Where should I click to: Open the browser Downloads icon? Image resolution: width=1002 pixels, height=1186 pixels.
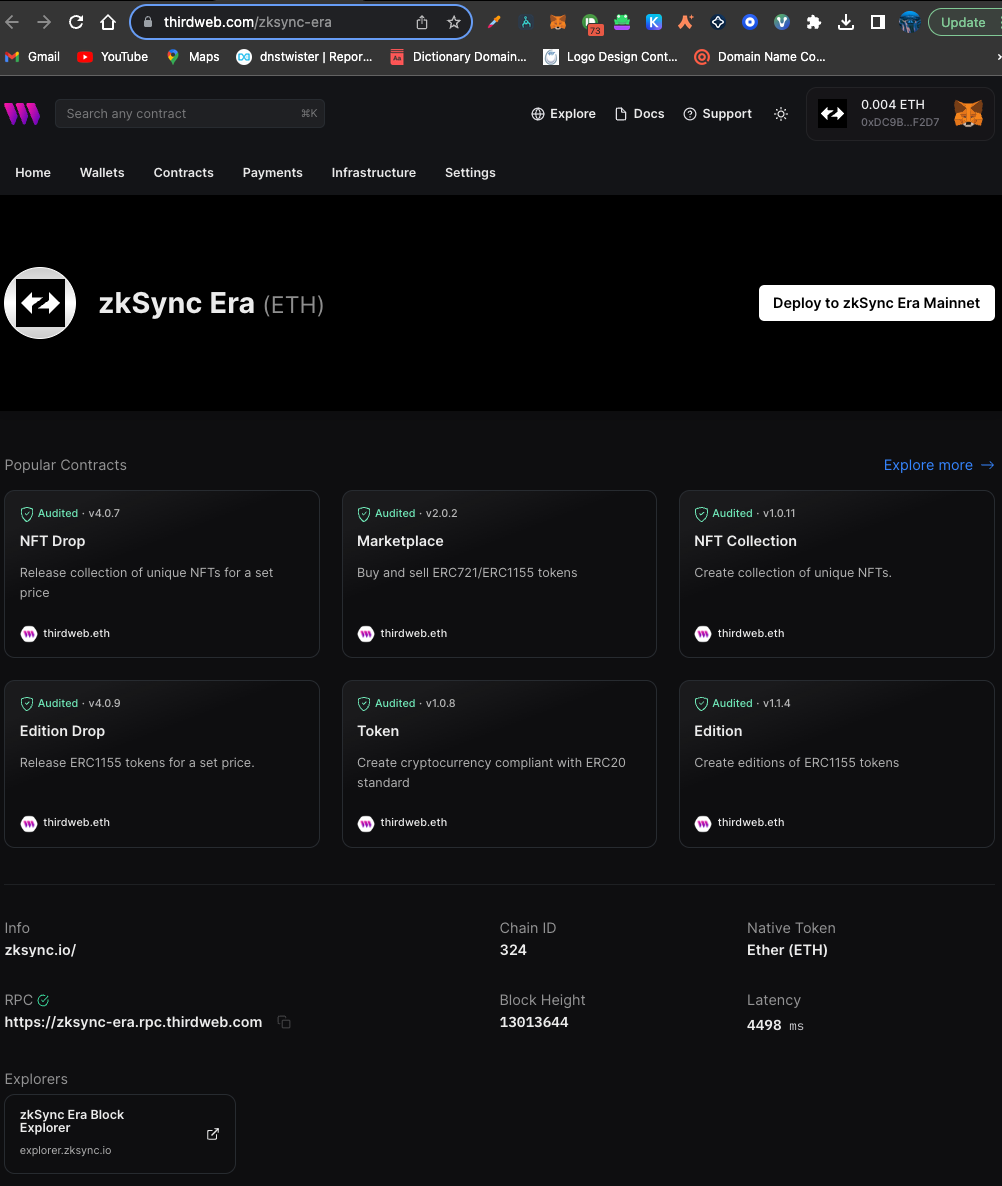pyautogui.click(x=846, y=23)
